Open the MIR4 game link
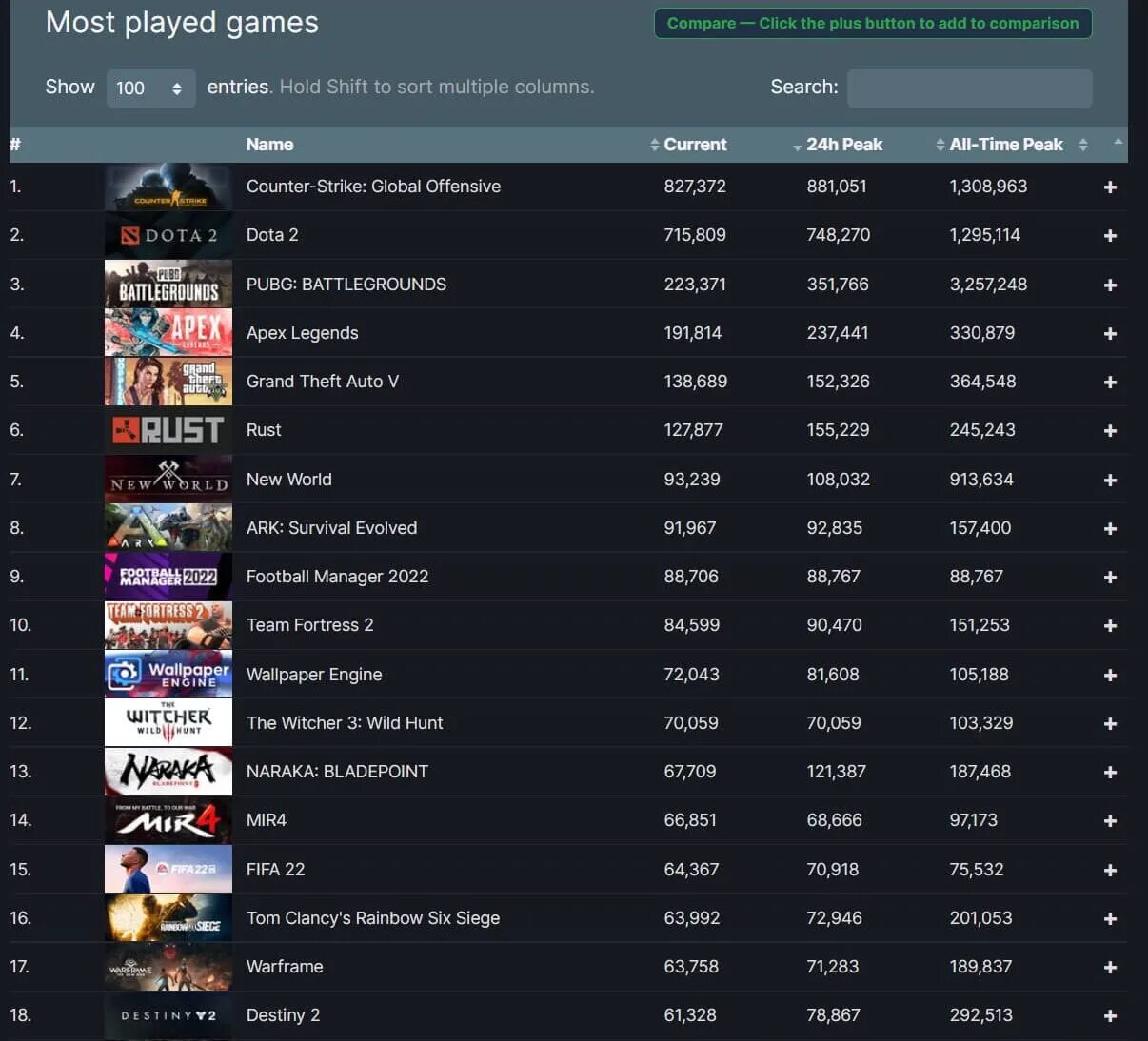This screenshot has height=1041, width=1148. (267, 820)
